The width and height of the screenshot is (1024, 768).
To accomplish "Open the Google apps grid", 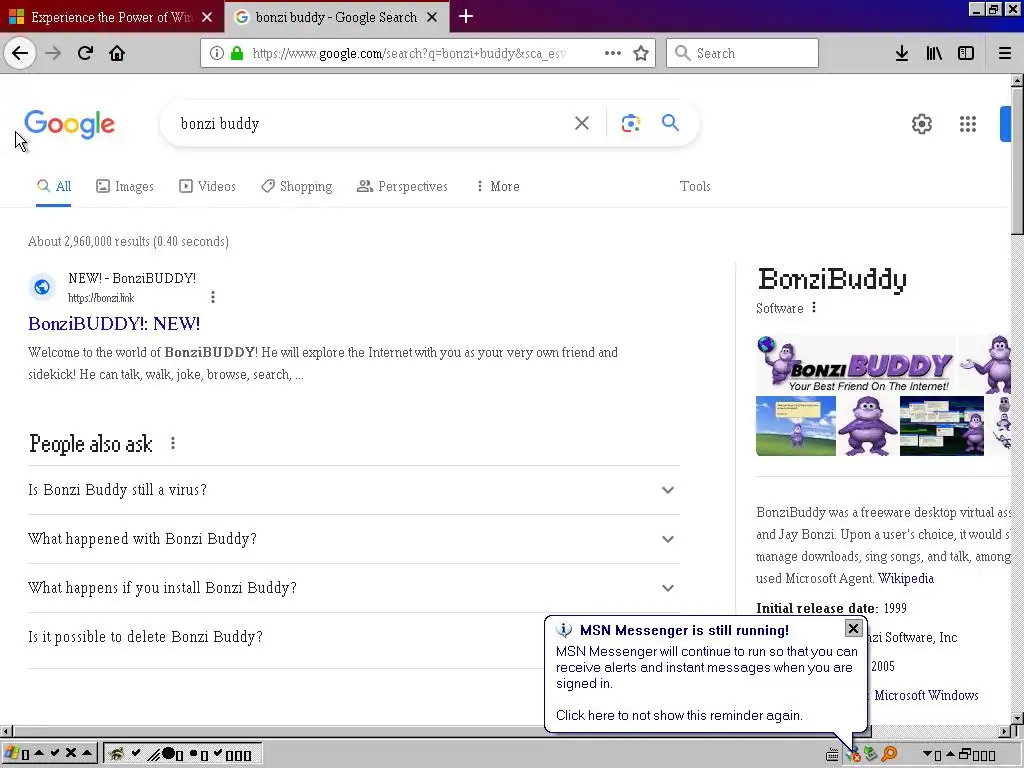I will [968, 123].
